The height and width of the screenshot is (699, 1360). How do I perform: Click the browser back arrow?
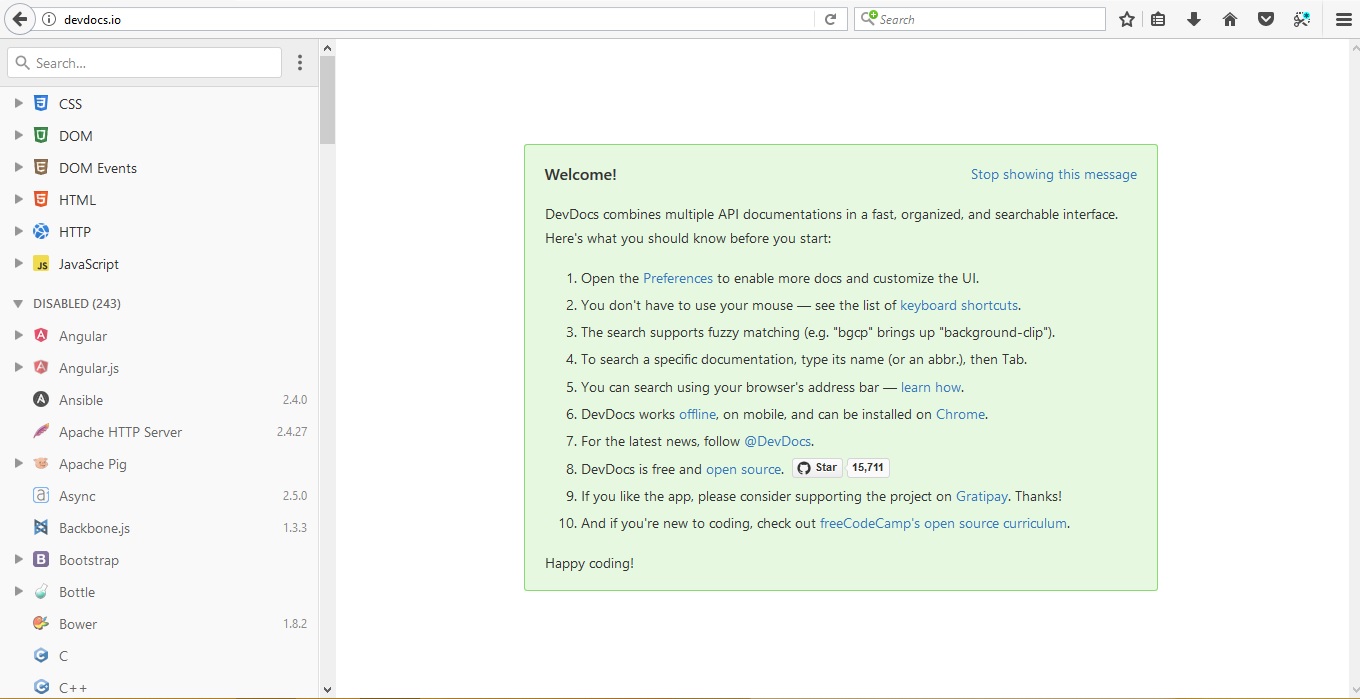point(19,19)
